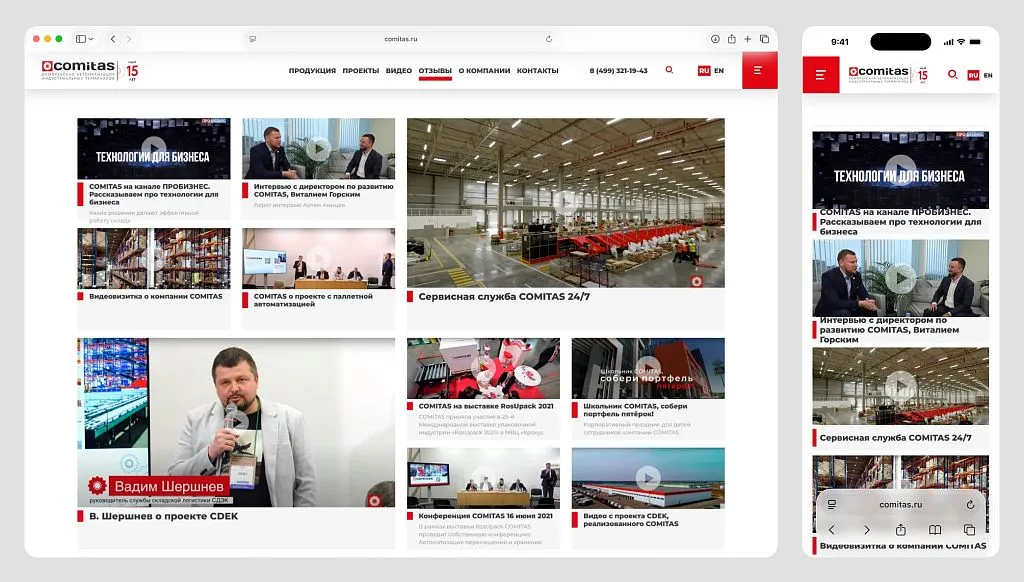The image size is (1024, 582).
Task: Open pallet automation project video thumbnail
Action: pos(318,258)
